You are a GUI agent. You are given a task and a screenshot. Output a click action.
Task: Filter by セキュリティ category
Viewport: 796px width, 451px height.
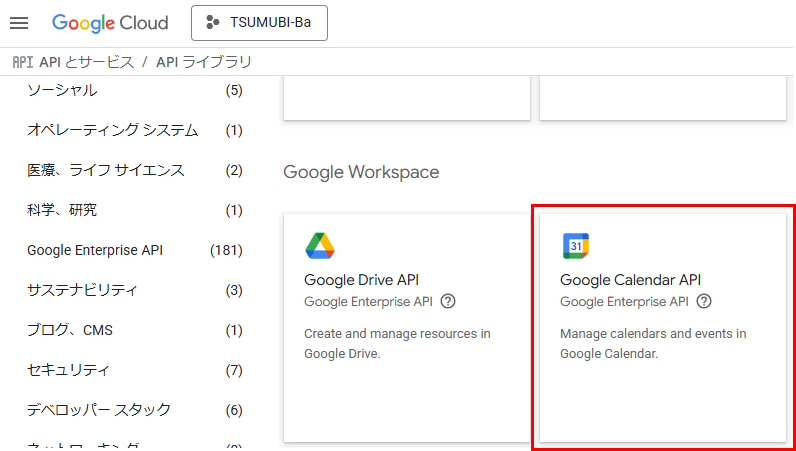point(68,370)
